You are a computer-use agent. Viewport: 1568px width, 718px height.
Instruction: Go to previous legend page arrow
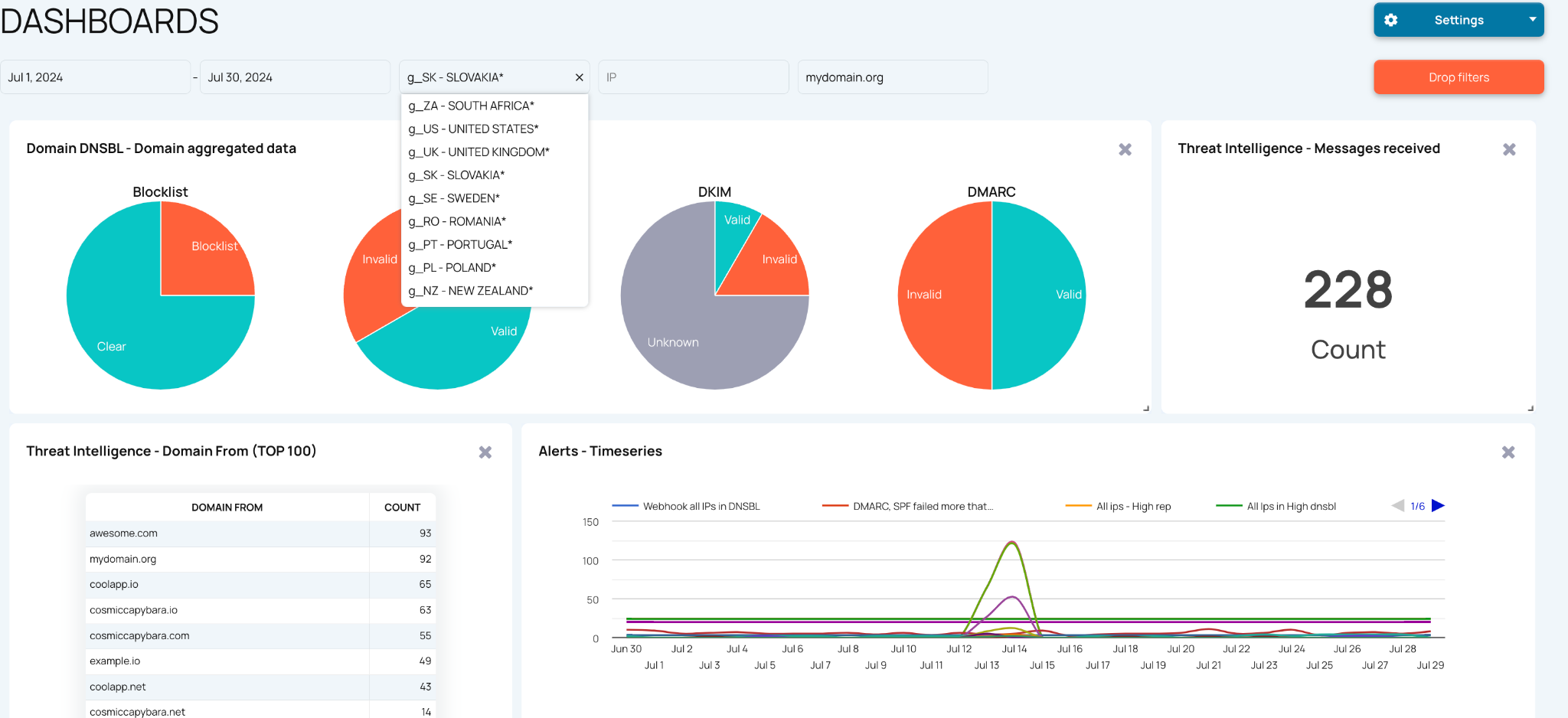pyautogui.click(x=1398, y=505)
